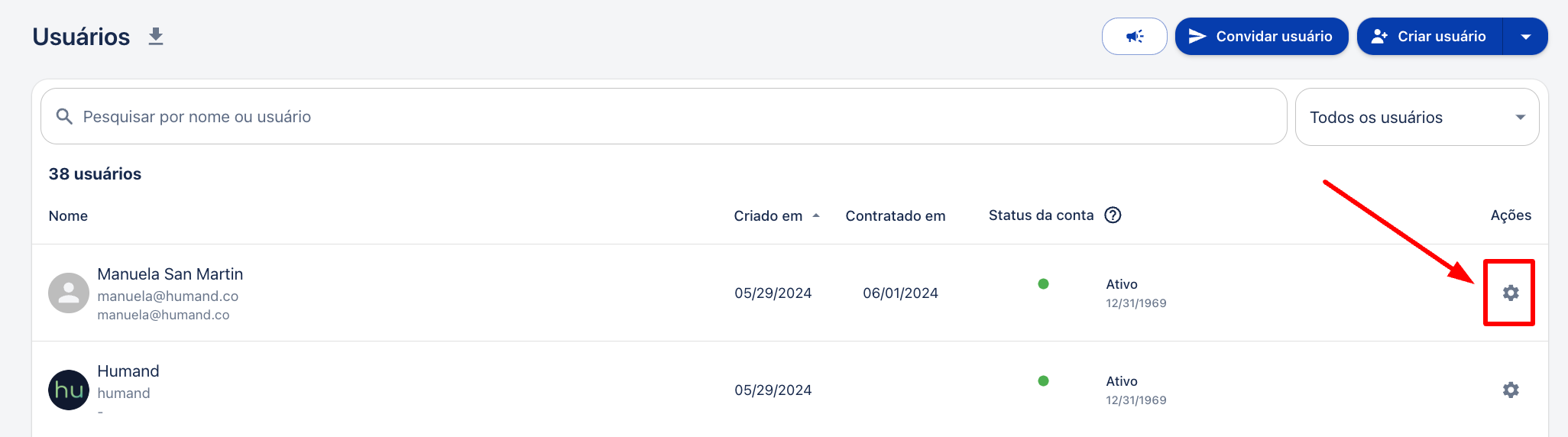The height and width of the screenshot is (437, 1568).
Task: Click the Status da conta column header
Action: (1041, 215)
